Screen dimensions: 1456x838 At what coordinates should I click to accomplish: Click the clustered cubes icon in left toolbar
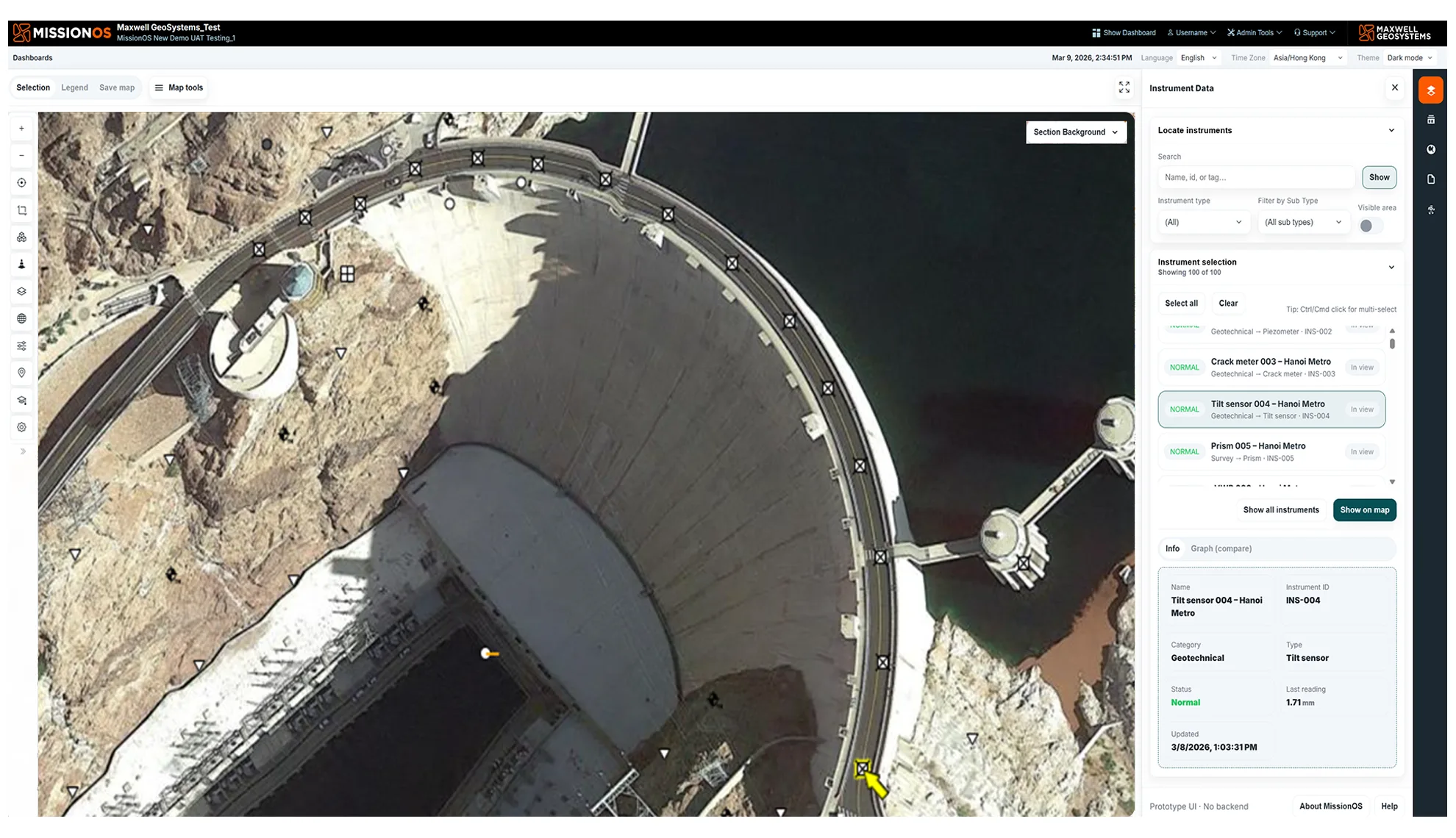[21, 237]
